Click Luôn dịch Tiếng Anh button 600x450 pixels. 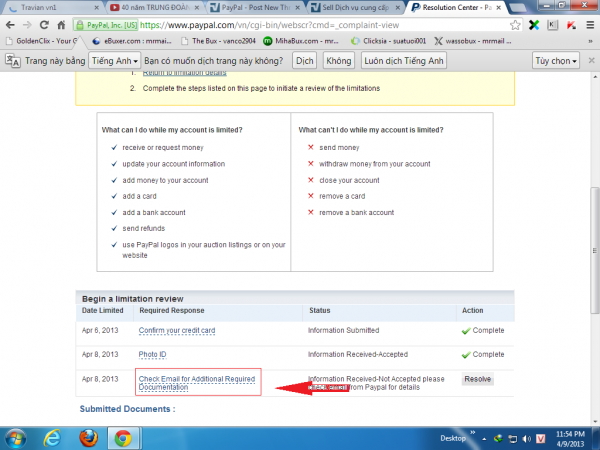click(x=404, y=60)
